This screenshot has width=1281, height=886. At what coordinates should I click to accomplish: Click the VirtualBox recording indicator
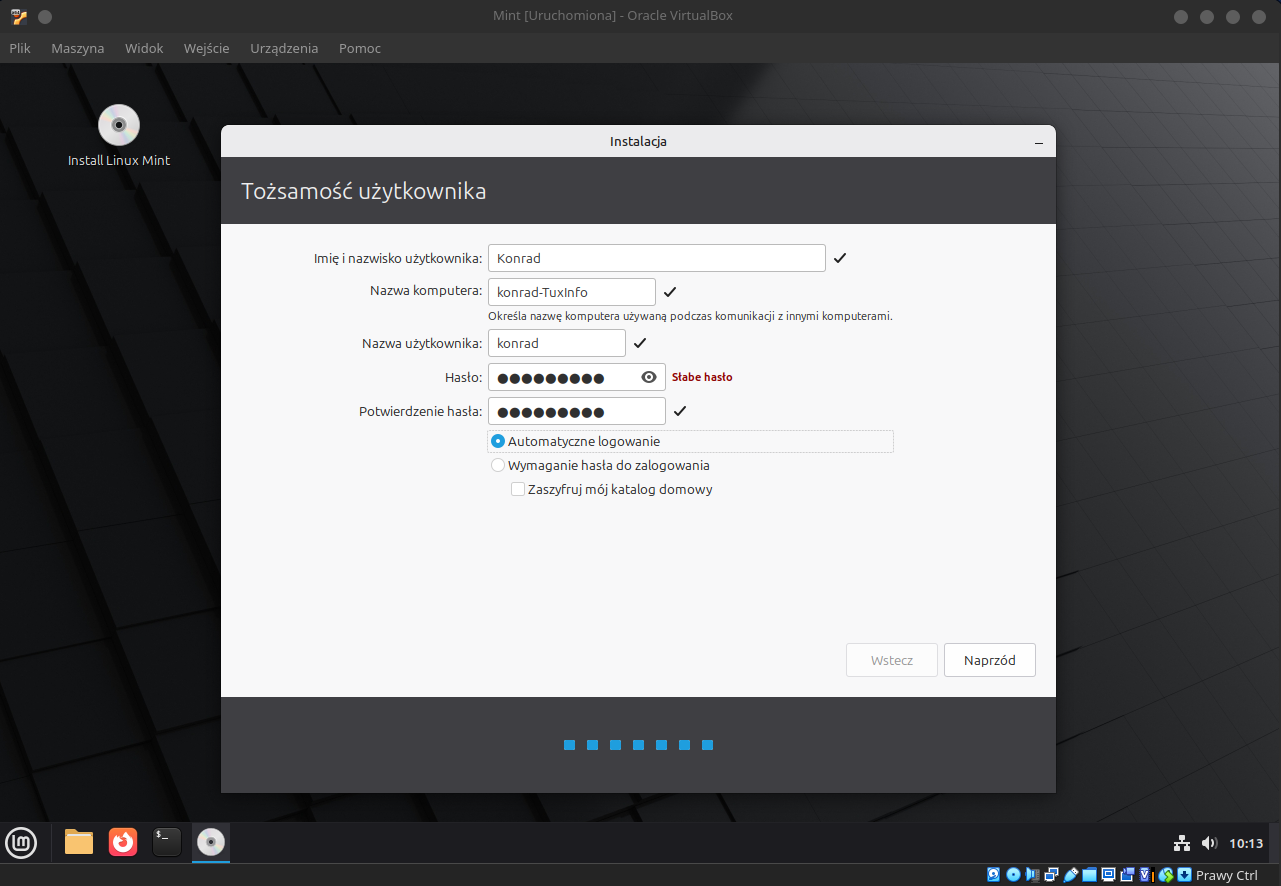(1127, 875)
